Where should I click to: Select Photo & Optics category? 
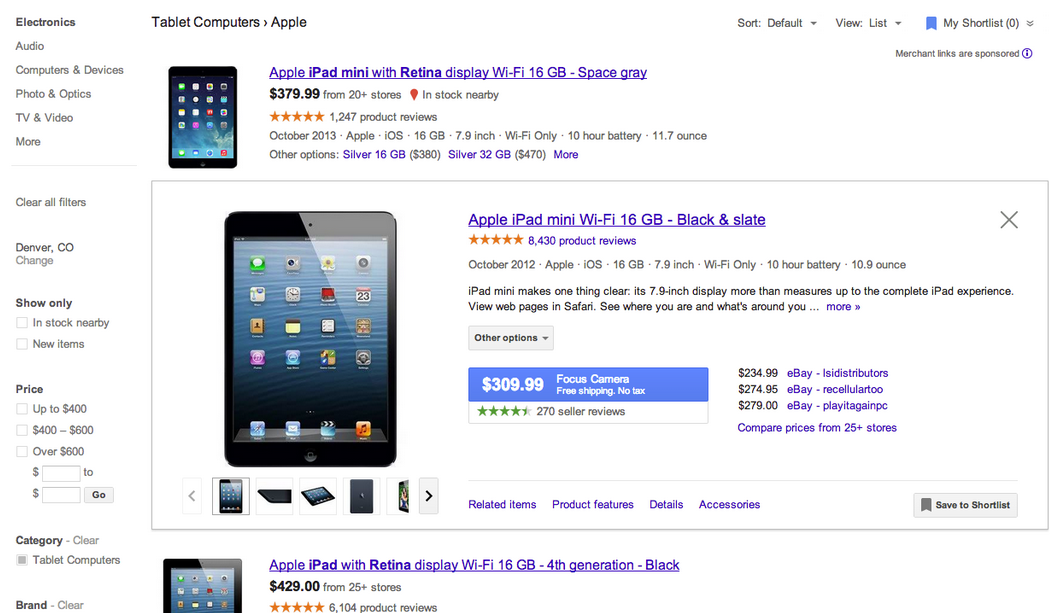[x=54, y=94]
